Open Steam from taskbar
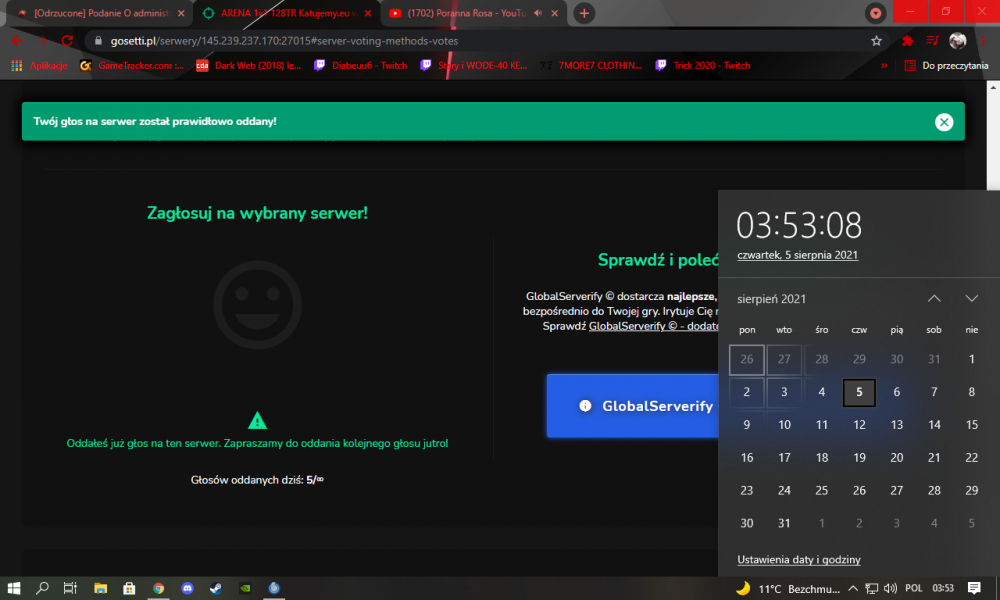The image size is (1000, 600). (x=216, y=588)
